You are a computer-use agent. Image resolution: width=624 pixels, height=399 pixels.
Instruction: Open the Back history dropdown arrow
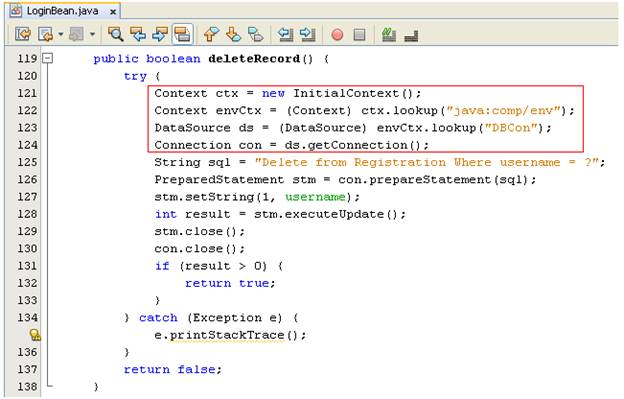60,34
